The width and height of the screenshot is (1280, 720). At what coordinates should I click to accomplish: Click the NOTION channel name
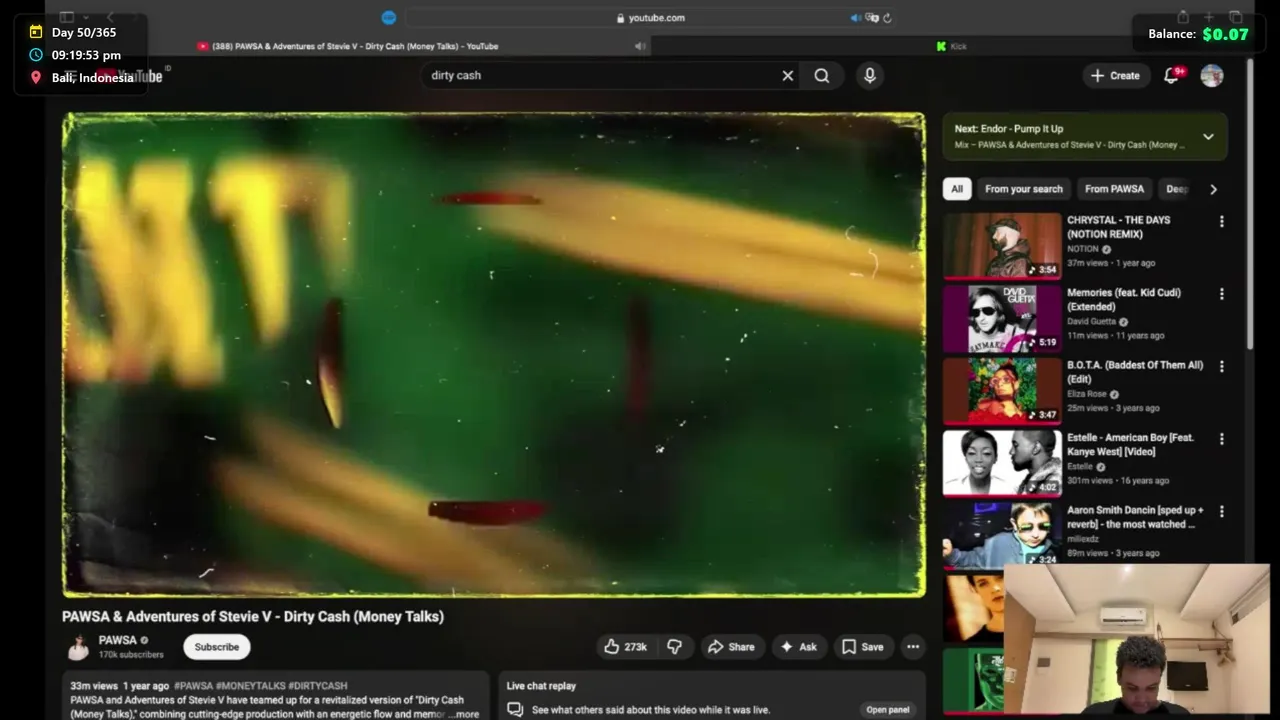[x=1082, y=249]
